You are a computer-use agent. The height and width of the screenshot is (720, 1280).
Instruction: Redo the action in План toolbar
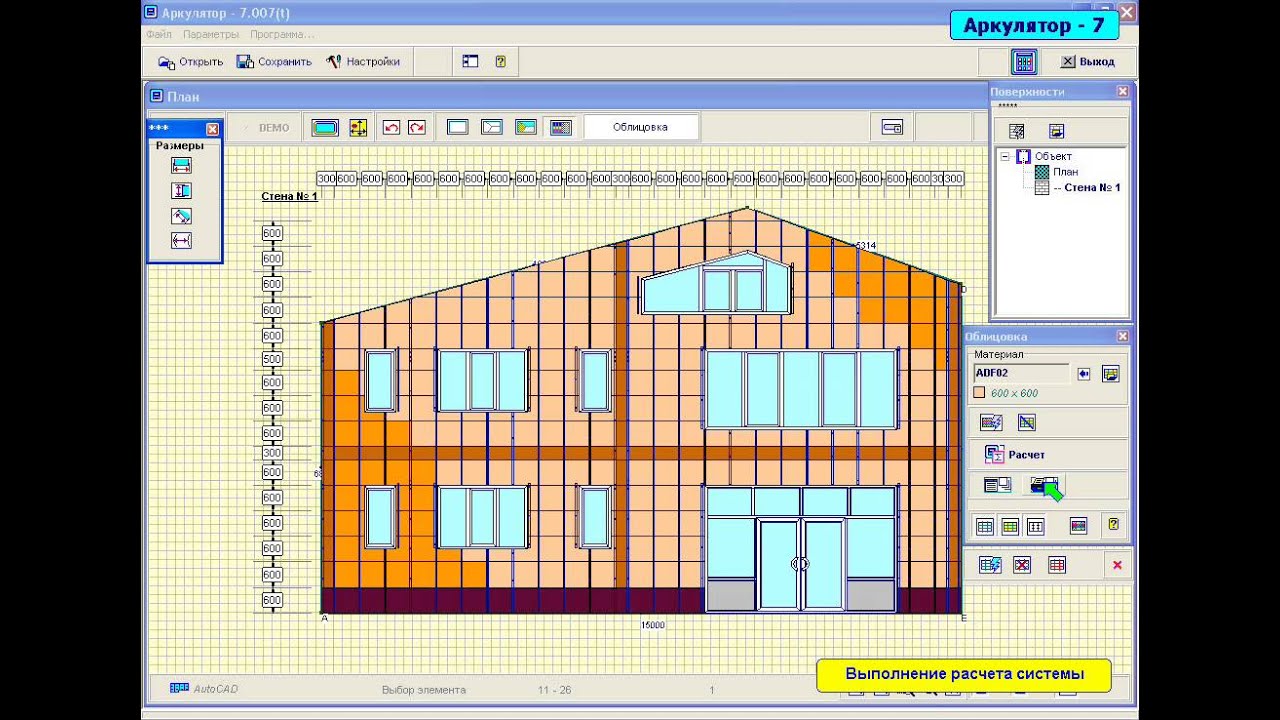(416, 128)
